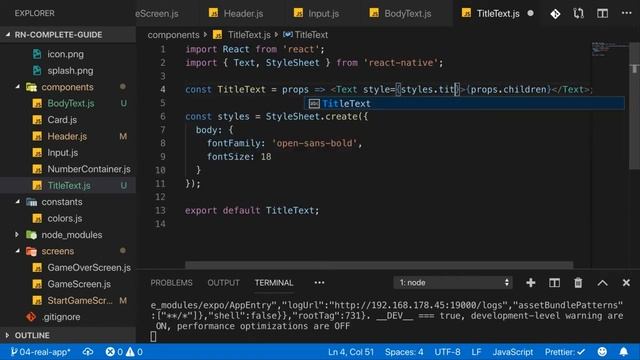Add a new terminal with plus icon
The width and height of the screenshot is (640, 360).
click(x=531, y=282)
